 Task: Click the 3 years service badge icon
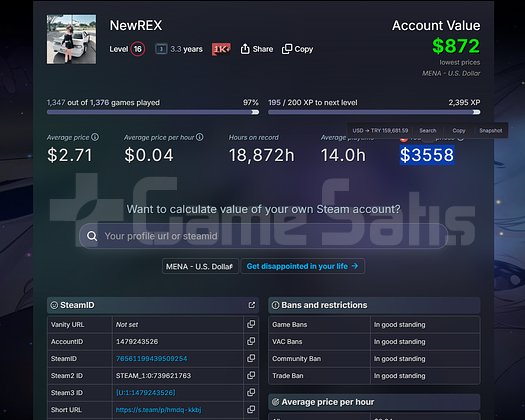click(x=161, y=49)
